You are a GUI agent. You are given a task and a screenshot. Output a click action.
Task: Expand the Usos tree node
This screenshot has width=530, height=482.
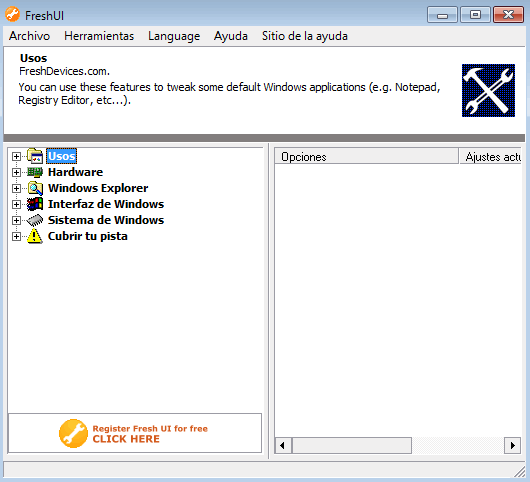point(16,156)
